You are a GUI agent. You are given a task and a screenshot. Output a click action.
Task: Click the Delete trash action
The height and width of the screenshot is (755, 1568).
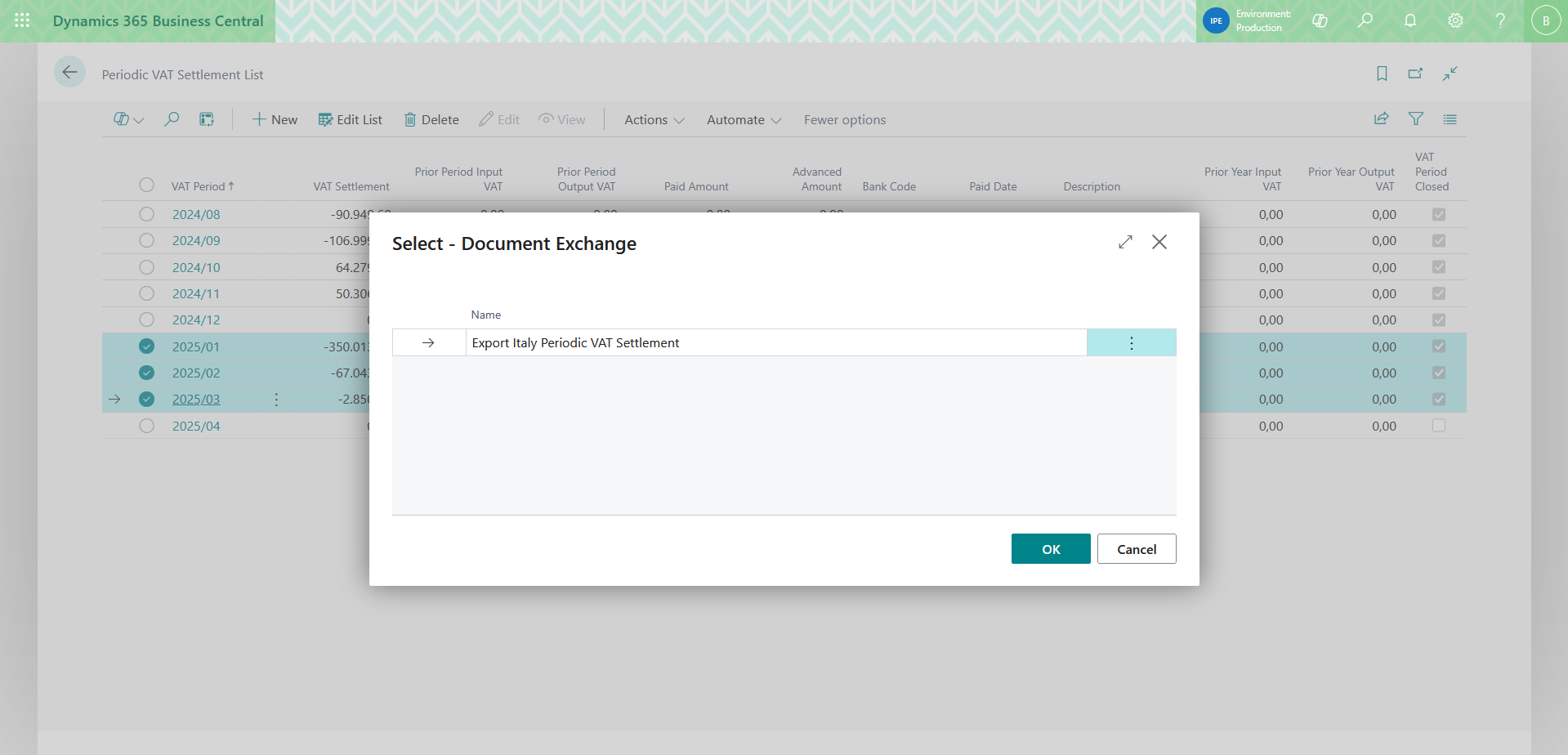431,119
